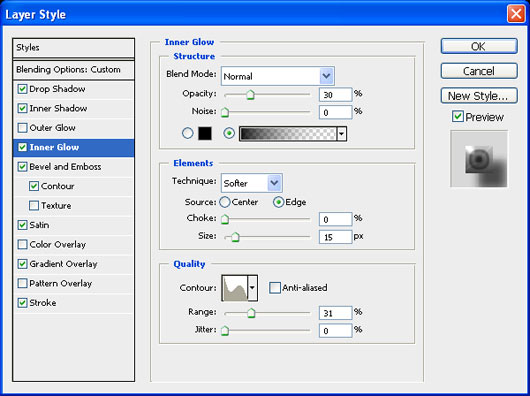
Task: Click the Opacity percent field
Action: point(335,95)
